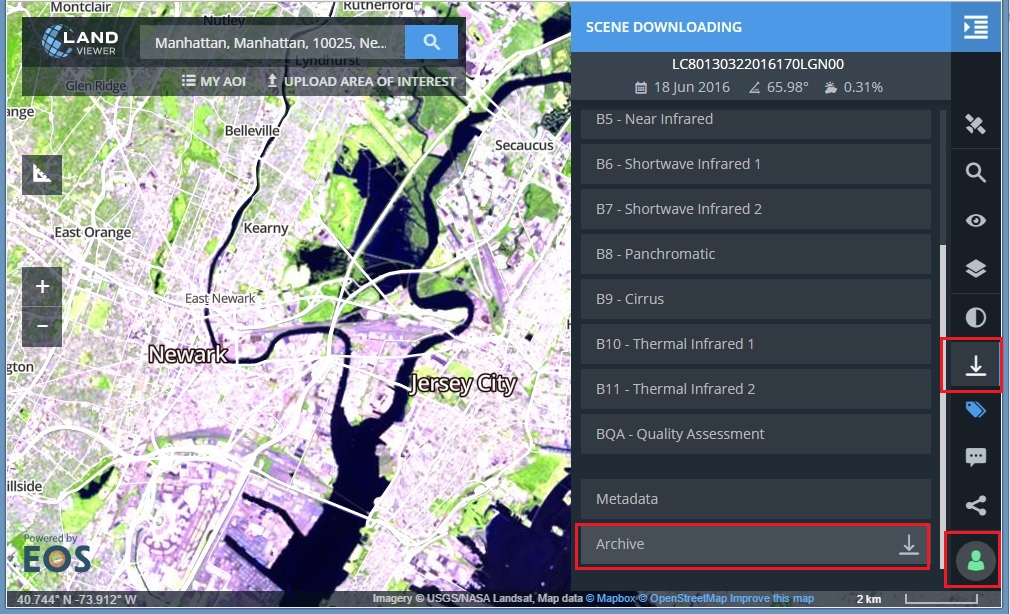Click the coordinates readout 40.744° N
This screenshot has width=1010, height=614.
[x=77, y=600]
